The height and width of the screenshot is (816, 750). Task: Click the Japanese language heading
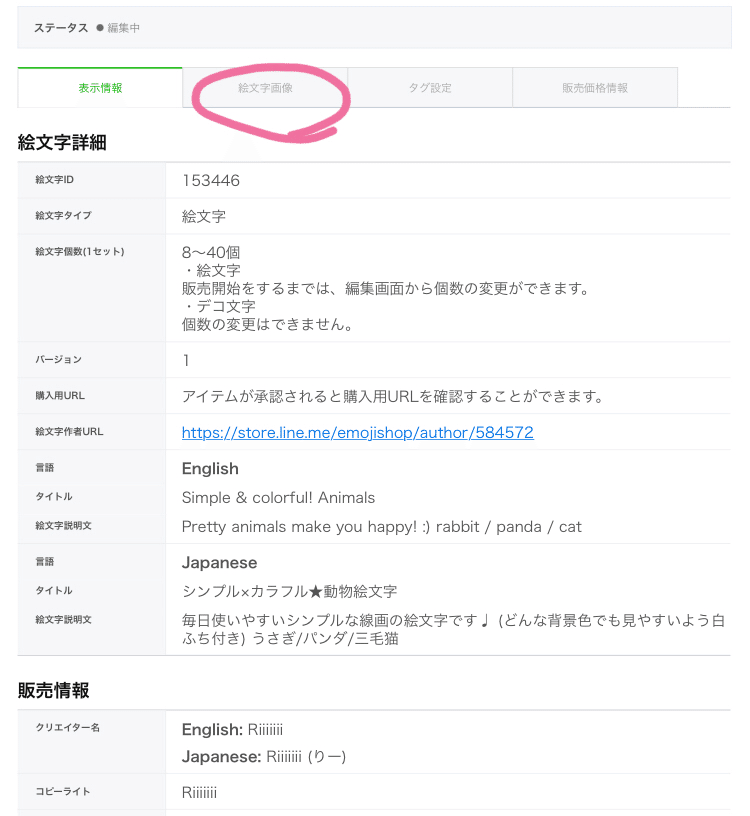219,563
